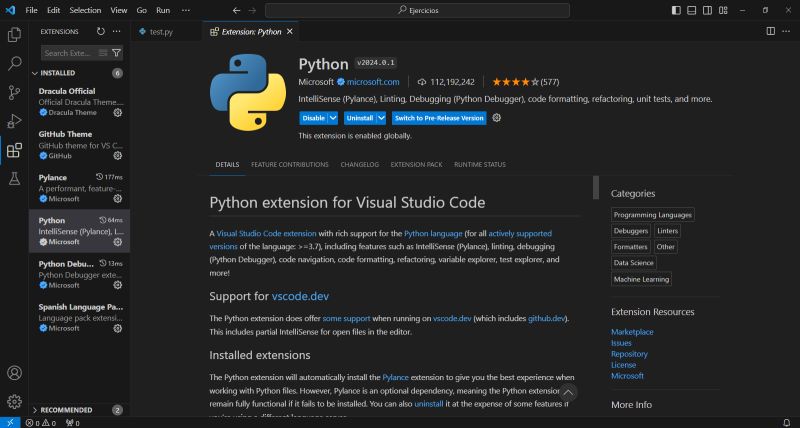Clear extensions search results icon
The width and height of the screenshot is (800, 428).
(103, 53)
